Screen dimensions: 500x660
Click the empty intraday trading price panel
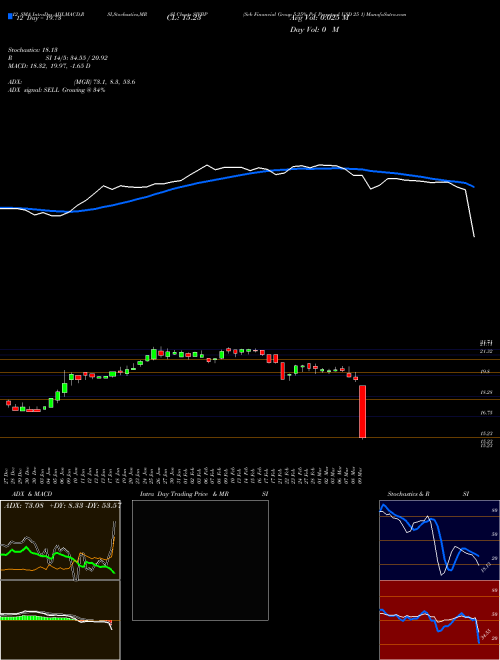[x=200, y=560]
